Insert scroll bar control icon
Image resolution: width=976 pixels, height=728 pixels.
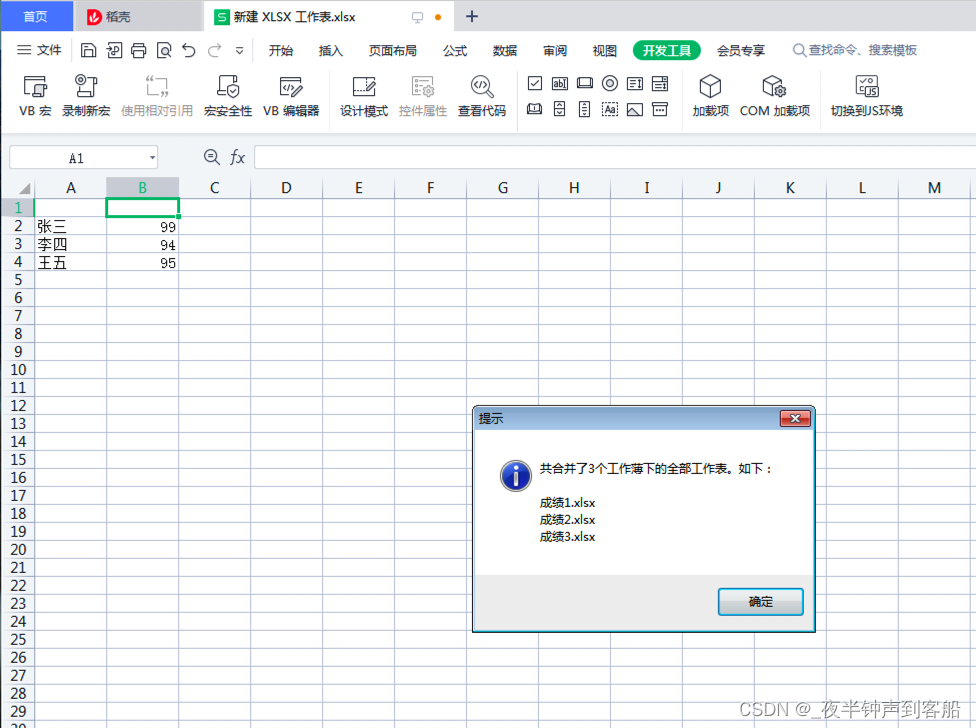pyautogui.click(x=584, y=110)
